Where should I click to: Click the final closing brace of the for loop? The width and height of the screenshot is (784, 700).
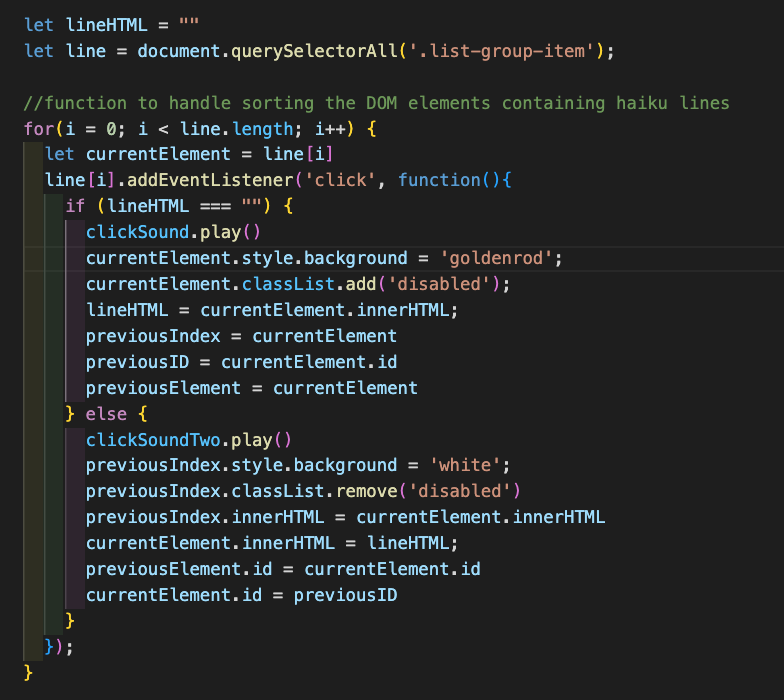tap(28, 672)
